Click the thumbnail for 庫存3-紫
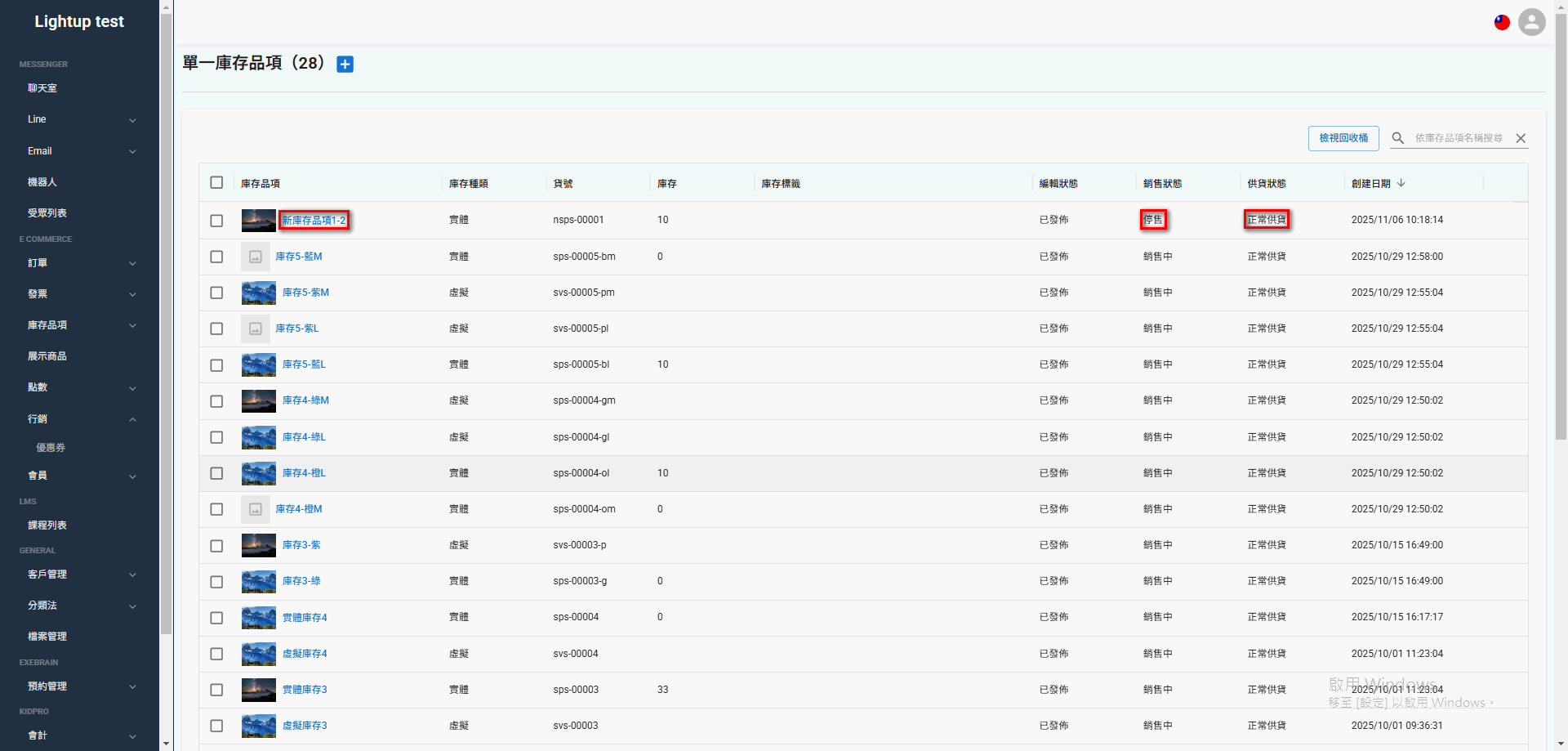The height and width of the screenshot is (751, 1568). click(259, 545)
